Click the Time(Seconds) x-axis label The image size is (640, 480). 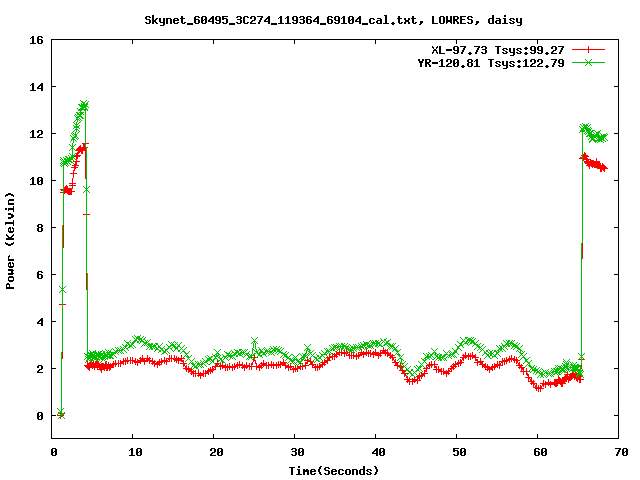pyautogui.click(x=335, y=470)
